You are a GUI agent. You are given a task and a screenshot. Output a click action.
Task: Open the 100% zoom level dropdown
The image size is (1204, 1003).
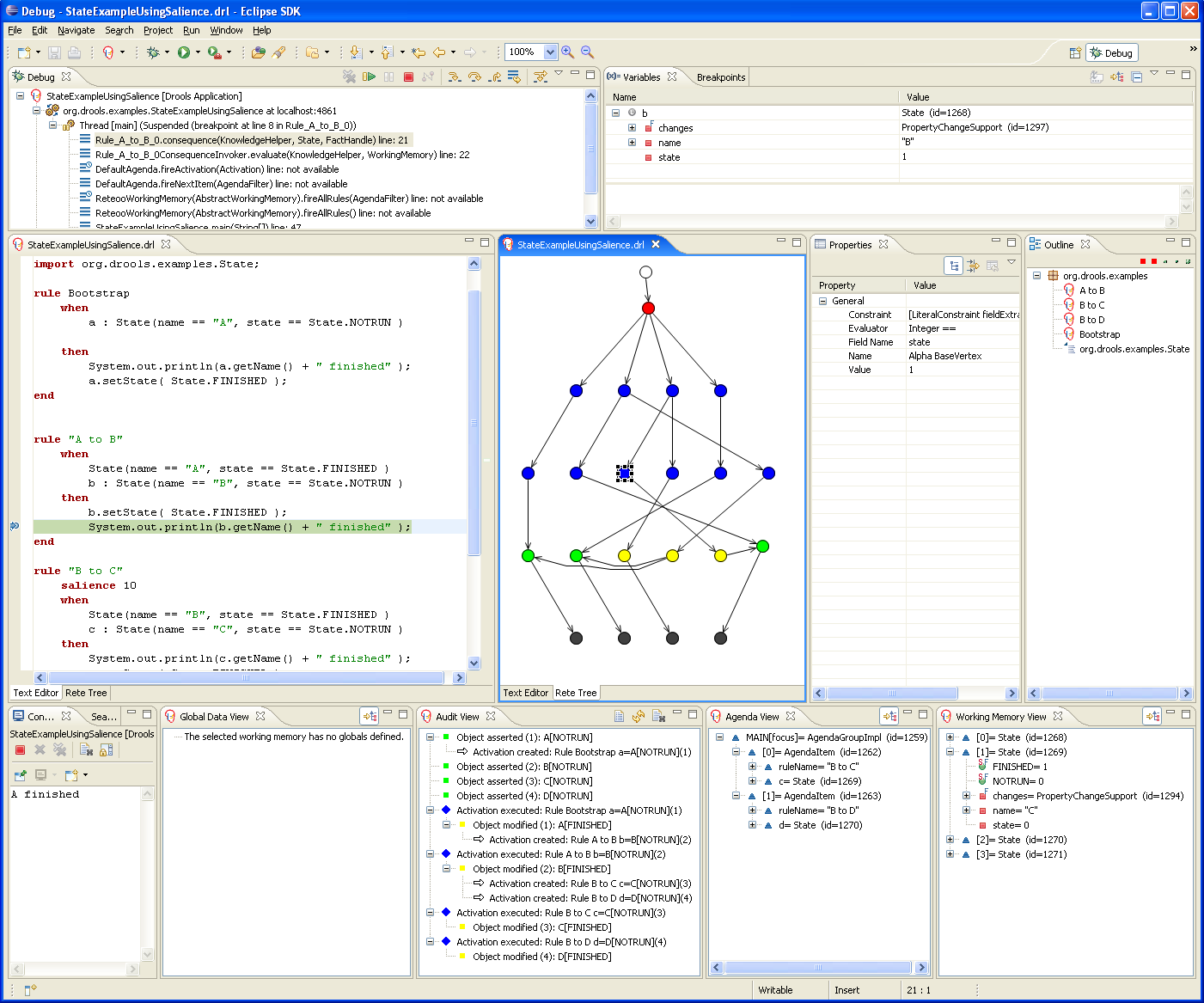[x=550, y=52]
